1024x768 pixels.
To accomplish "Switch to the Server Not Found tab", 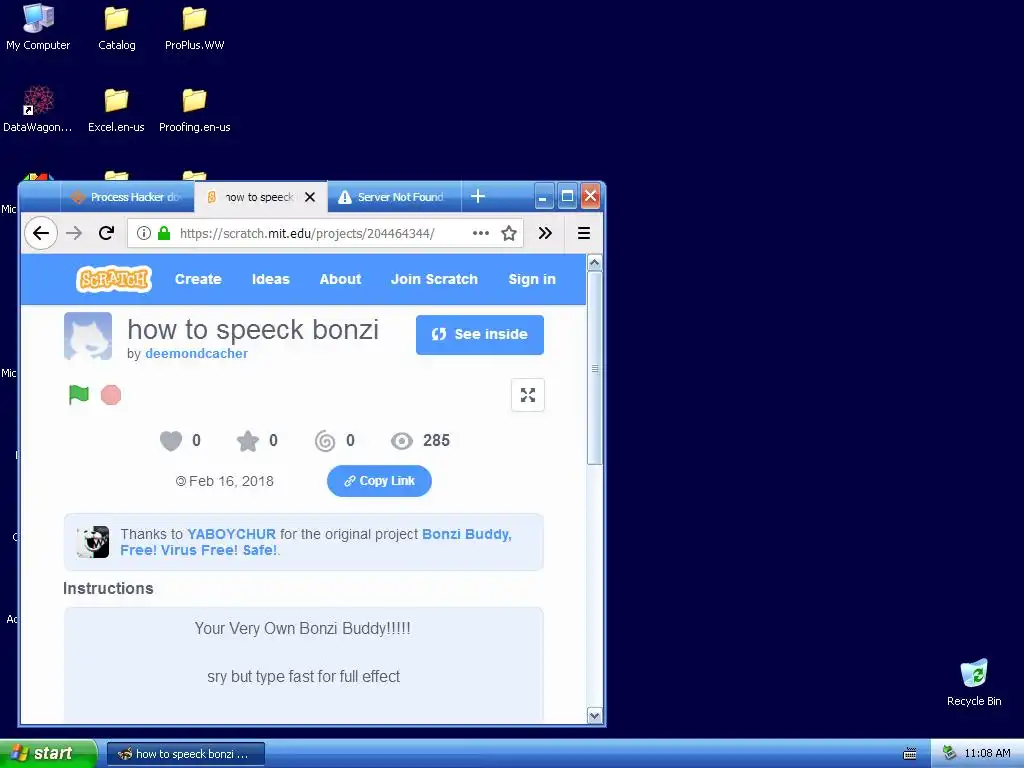I will click(x=394, y=197).
